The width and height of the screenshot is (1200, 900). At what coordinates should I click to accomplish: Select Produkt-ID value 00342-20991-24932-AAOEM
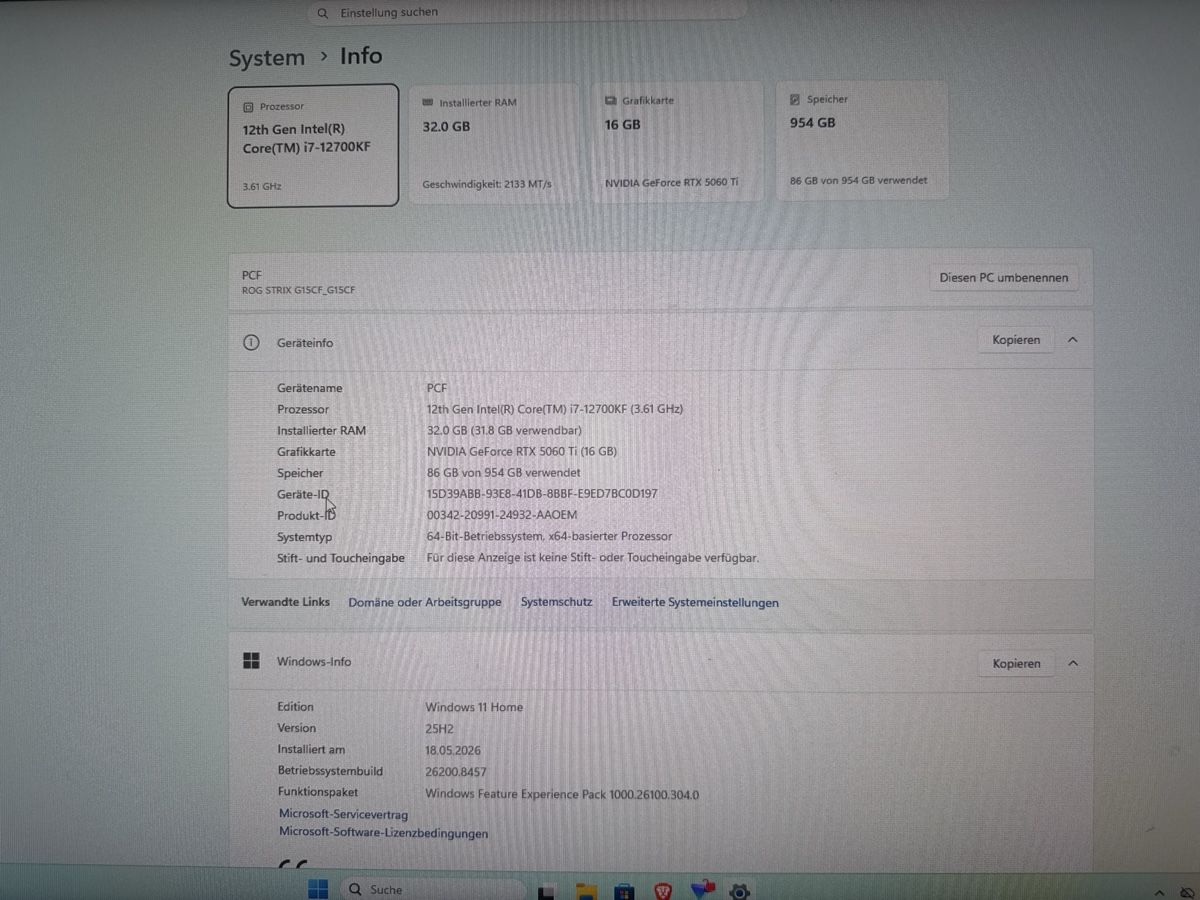[x=501, y=515]
